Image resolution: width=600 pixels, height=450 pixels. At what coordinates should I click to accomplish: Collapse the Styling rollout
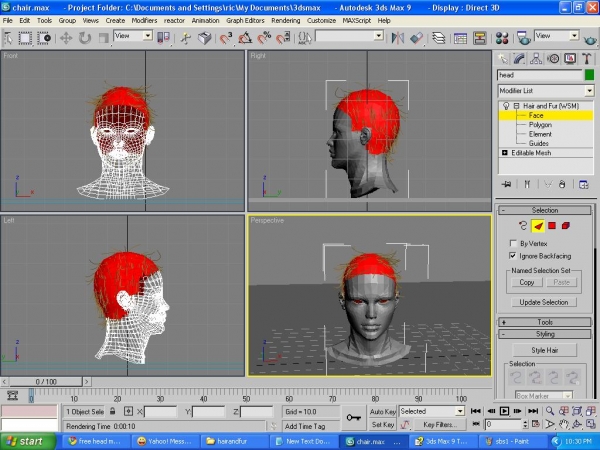pos(545,334)
